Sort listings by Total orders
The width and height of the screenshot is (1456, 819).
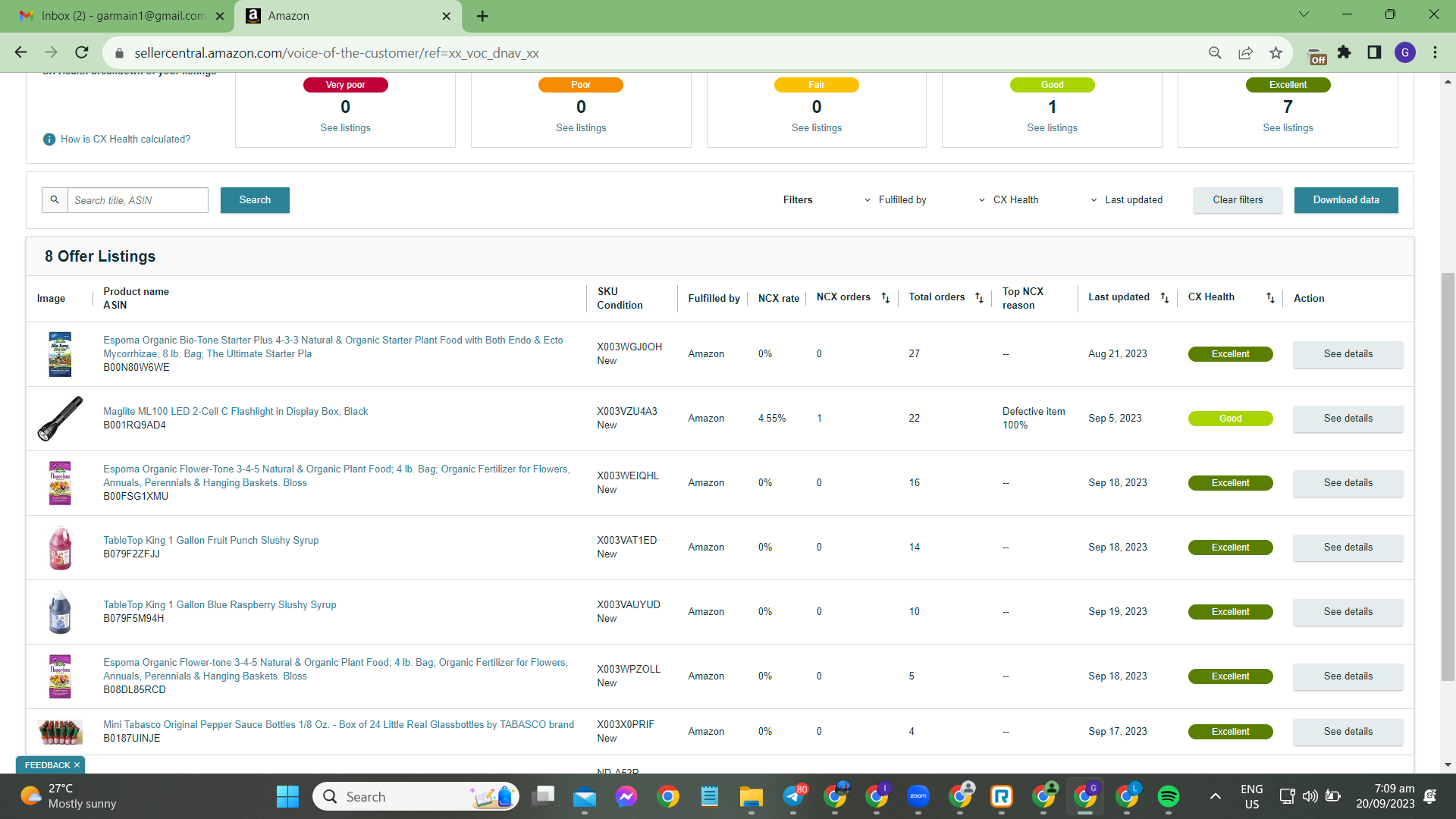(979, 298)
